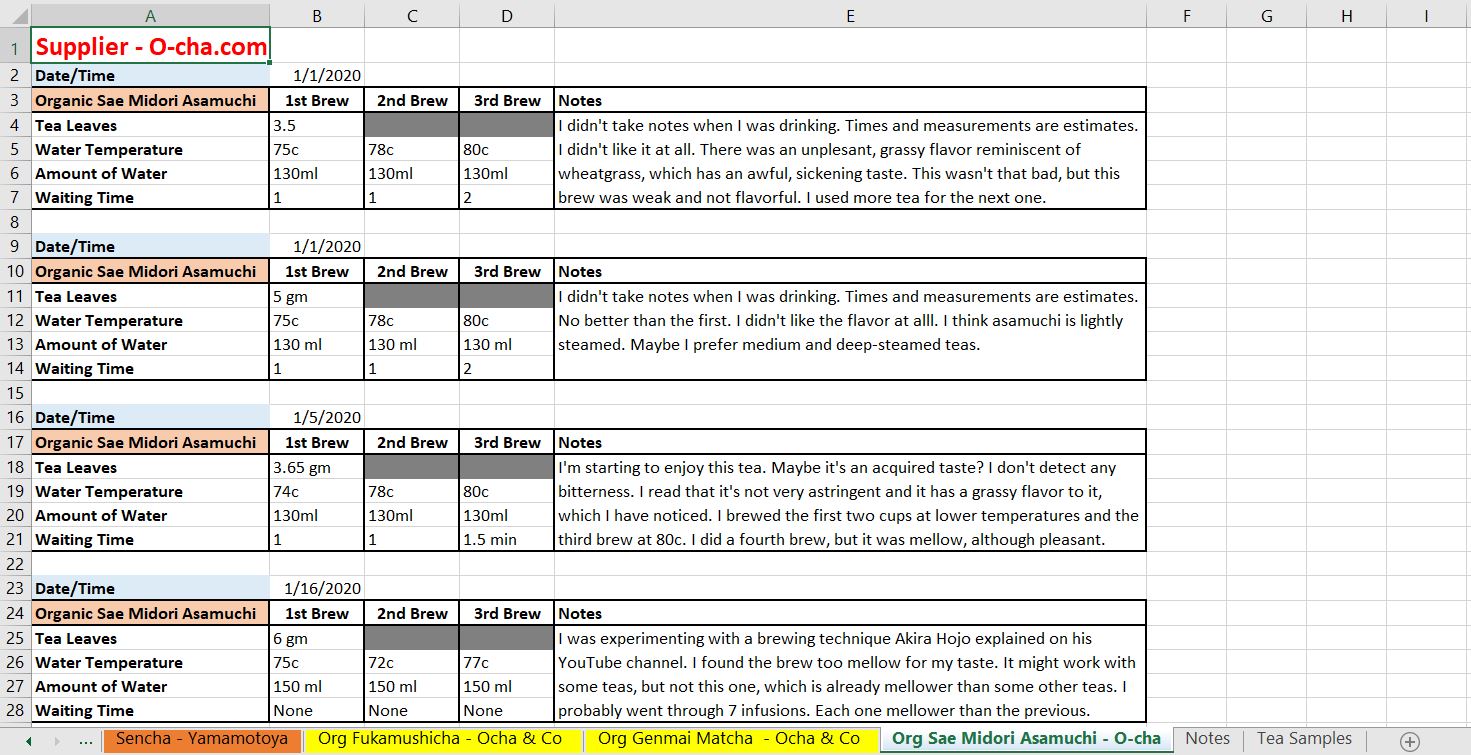Select row 8 header
The width and height of the screenshot is (1471, 755).
(15, 222)
